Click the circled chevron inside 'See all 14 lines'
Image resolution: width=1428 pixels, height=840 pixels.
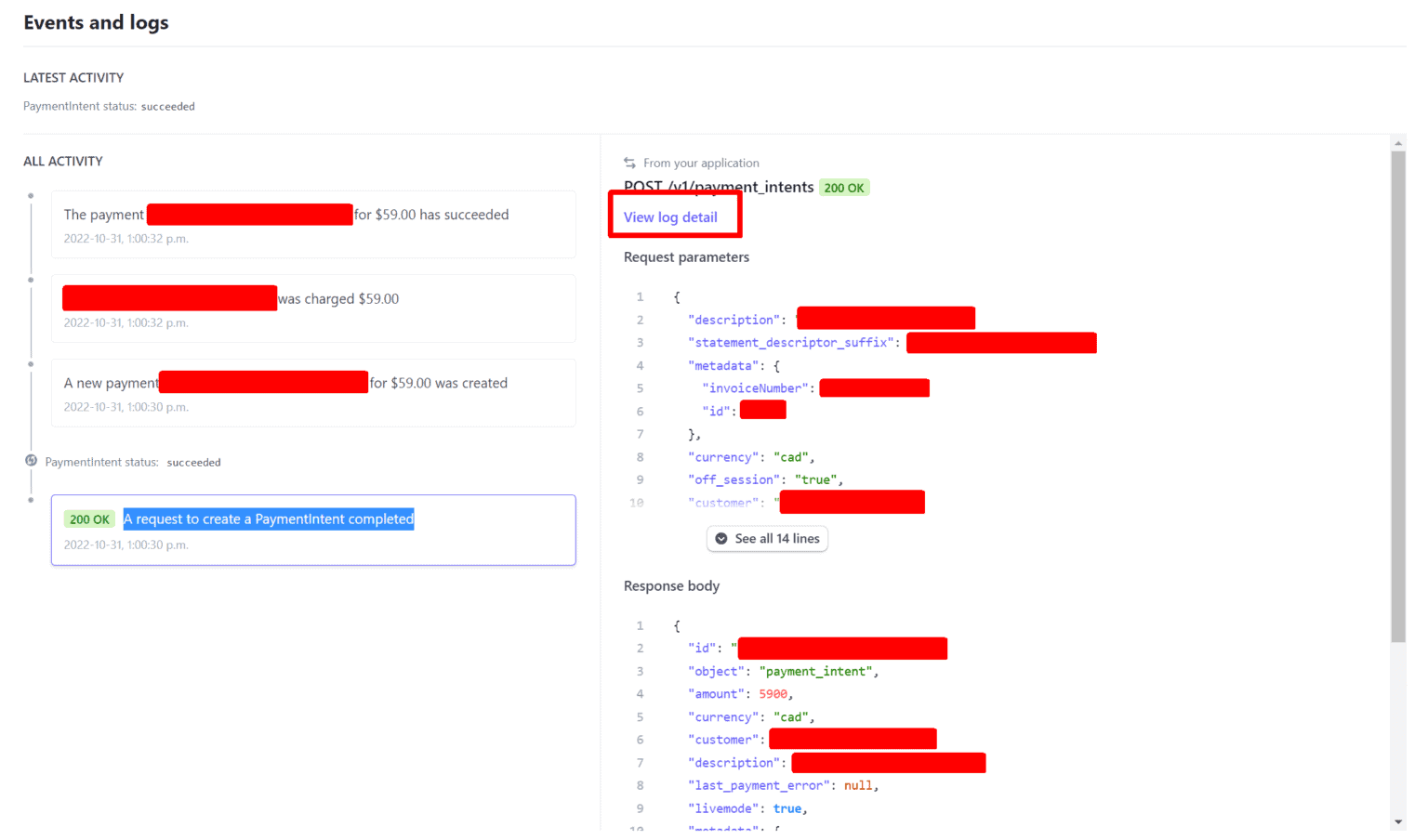click(722, 538)
